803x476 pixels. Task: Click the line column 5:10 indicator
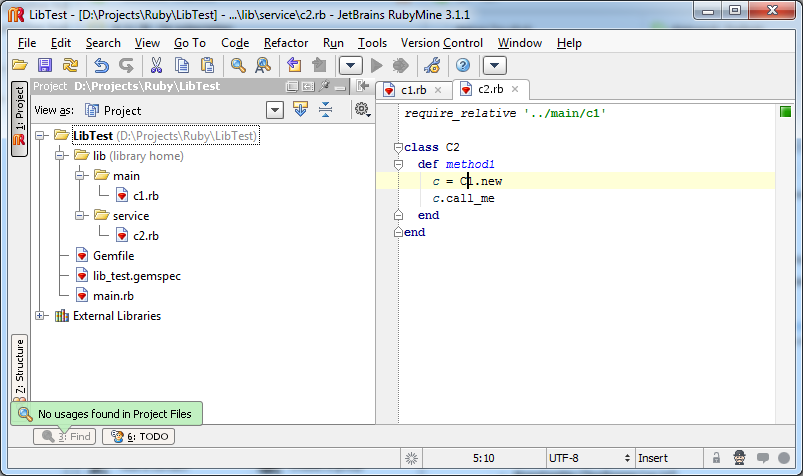click(483, 458)
